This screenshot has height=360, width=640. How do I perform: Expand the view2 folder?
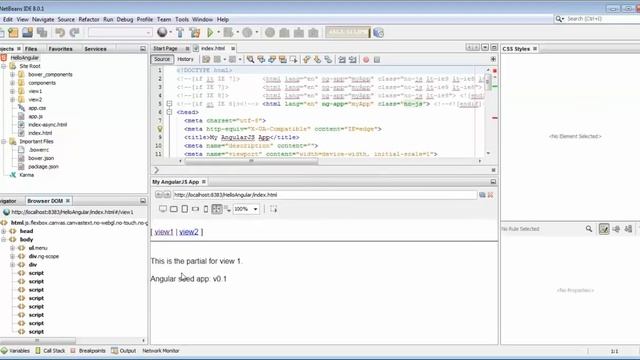(12, 100)
